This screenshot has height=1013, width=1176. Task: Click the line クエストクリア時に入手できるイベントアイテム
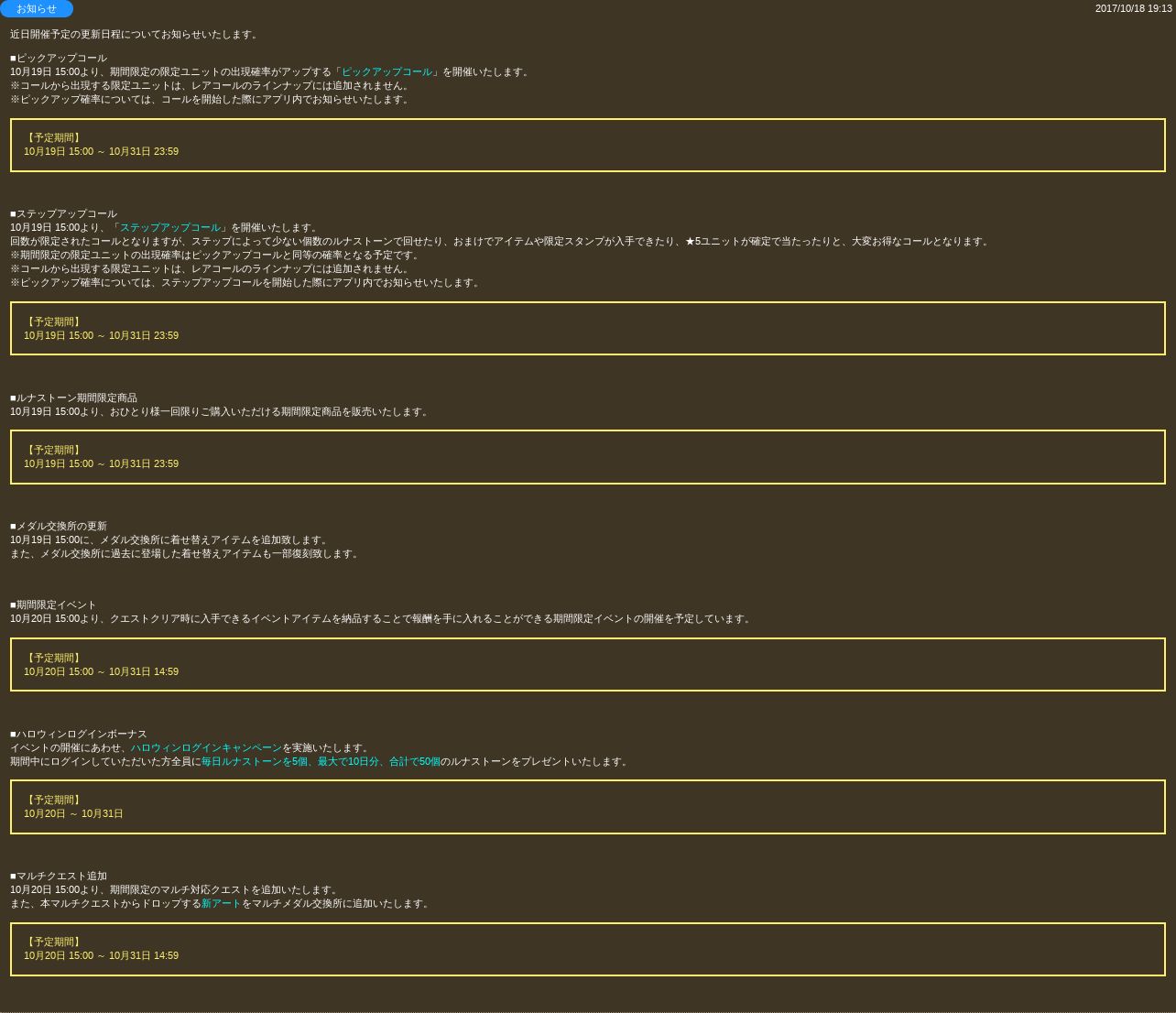(382, 619)
